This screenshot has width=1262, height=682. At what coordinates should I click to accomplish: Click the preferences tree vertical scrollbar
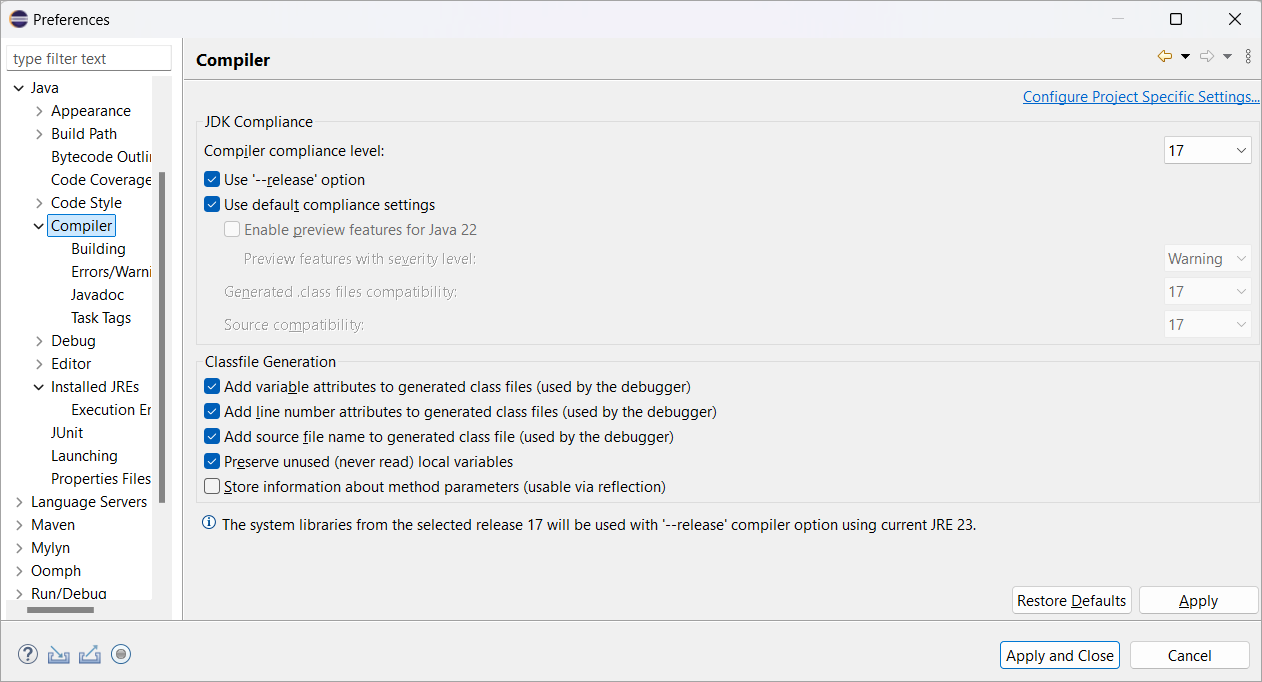(162, 335)
